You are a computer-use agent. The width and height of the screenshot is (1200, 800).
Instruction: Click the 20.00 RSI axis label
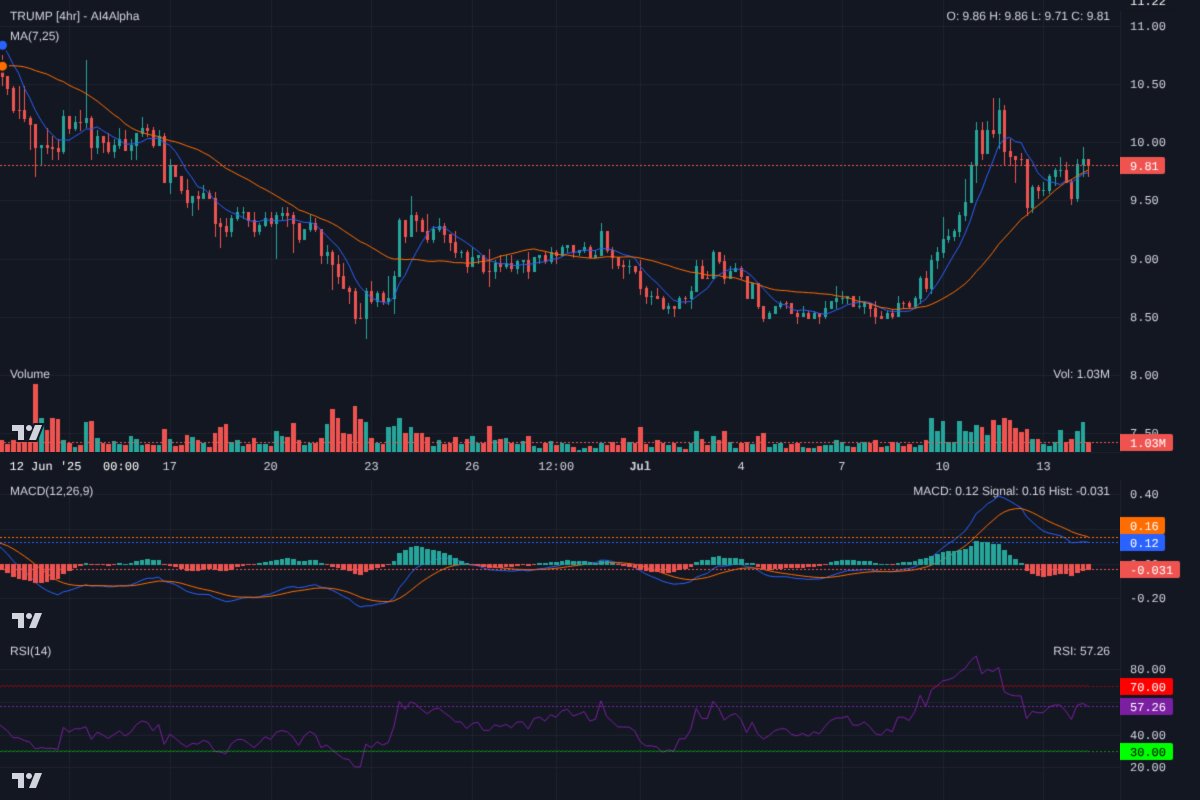(1147, 767)
